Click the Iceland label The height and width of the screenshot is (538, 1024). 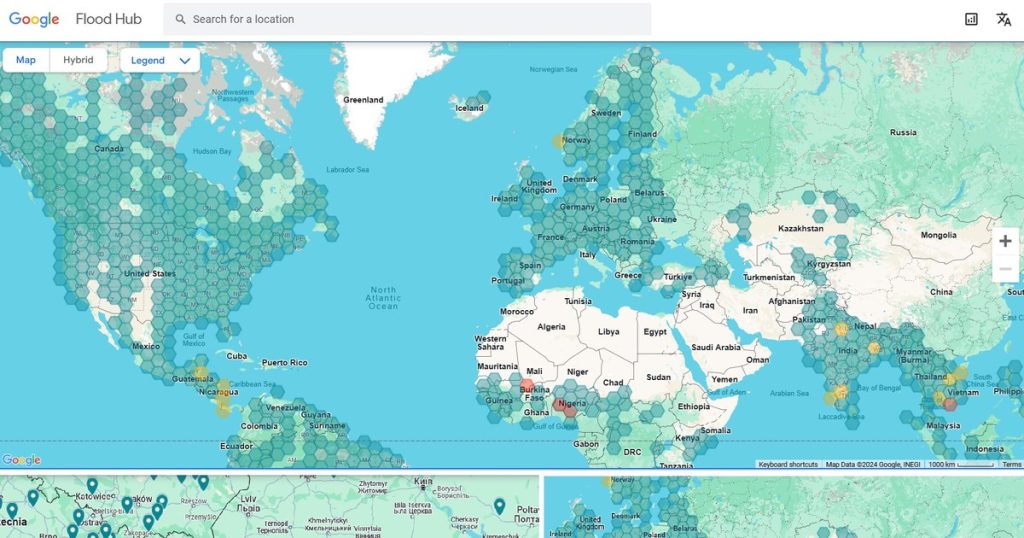(x=470, y=108)
